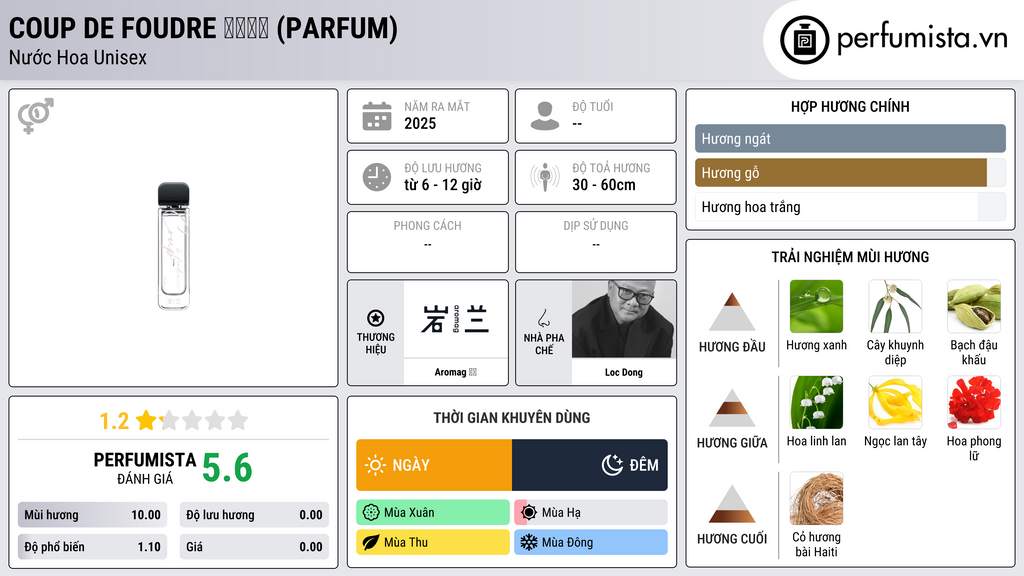Open the Ngọc lan tây ylang image
The image size is (1024, 576).
pyautogui.click(x=895, y=402)
